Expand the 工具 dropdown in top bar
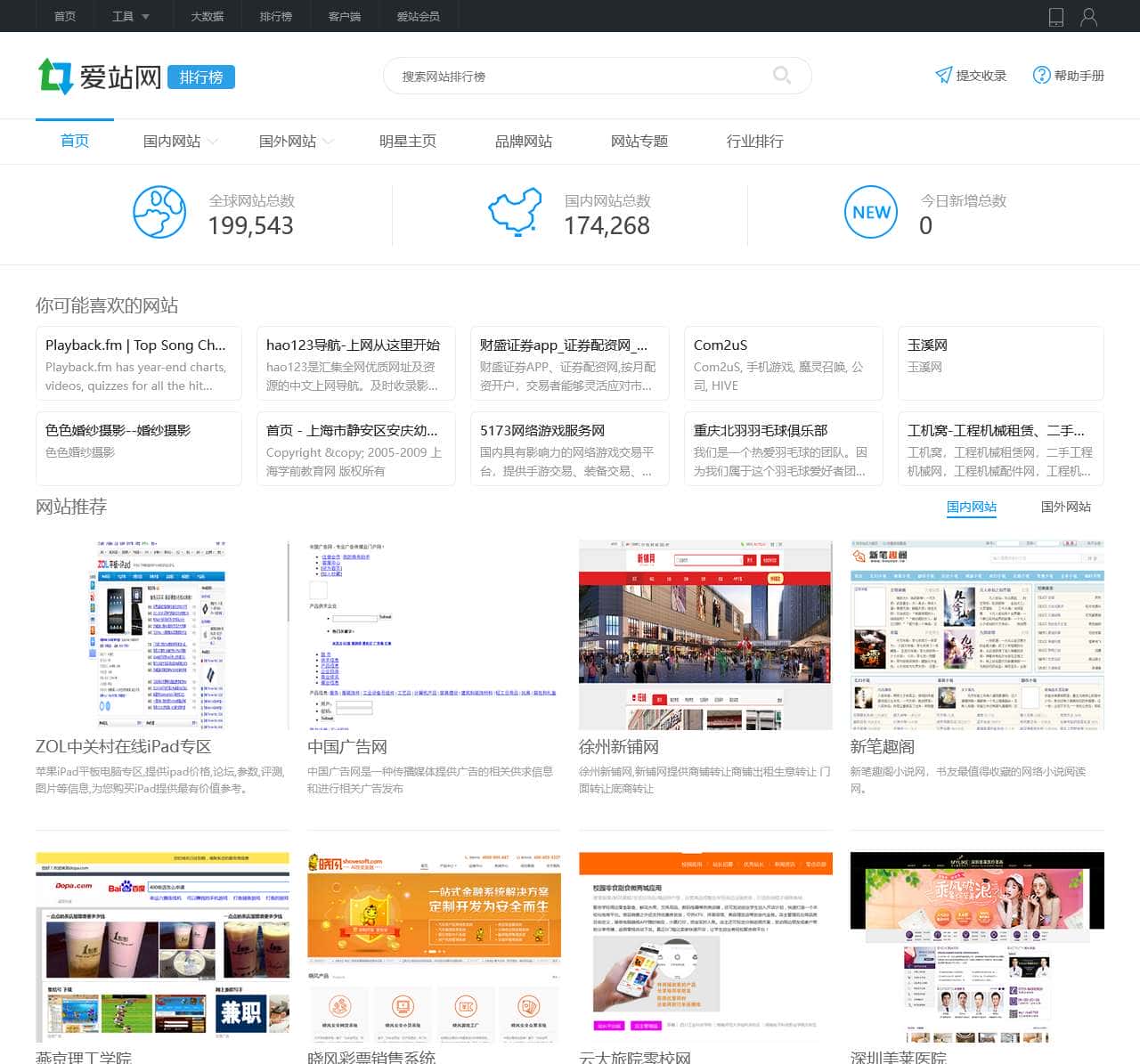This screenshot has height=1064, width=1140. [131, 16]
